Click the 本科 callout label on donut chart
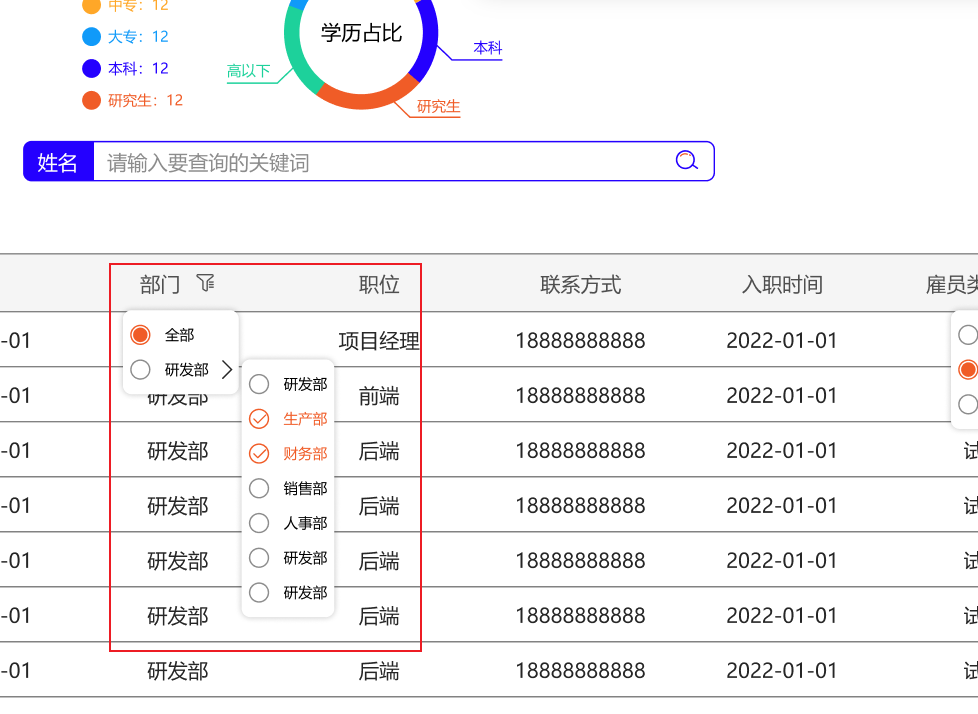The height and width of the screenshot is (714, 978). [487, 48]
